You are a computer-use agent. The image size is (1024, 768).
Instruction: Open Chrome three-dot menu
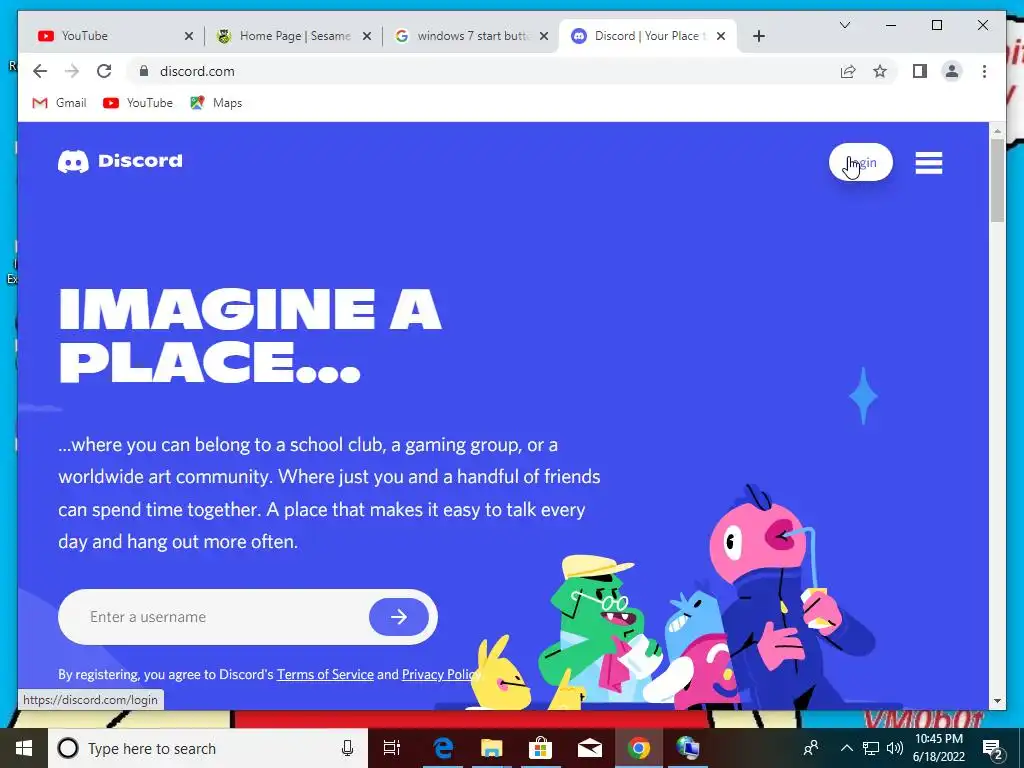point(984,71)
